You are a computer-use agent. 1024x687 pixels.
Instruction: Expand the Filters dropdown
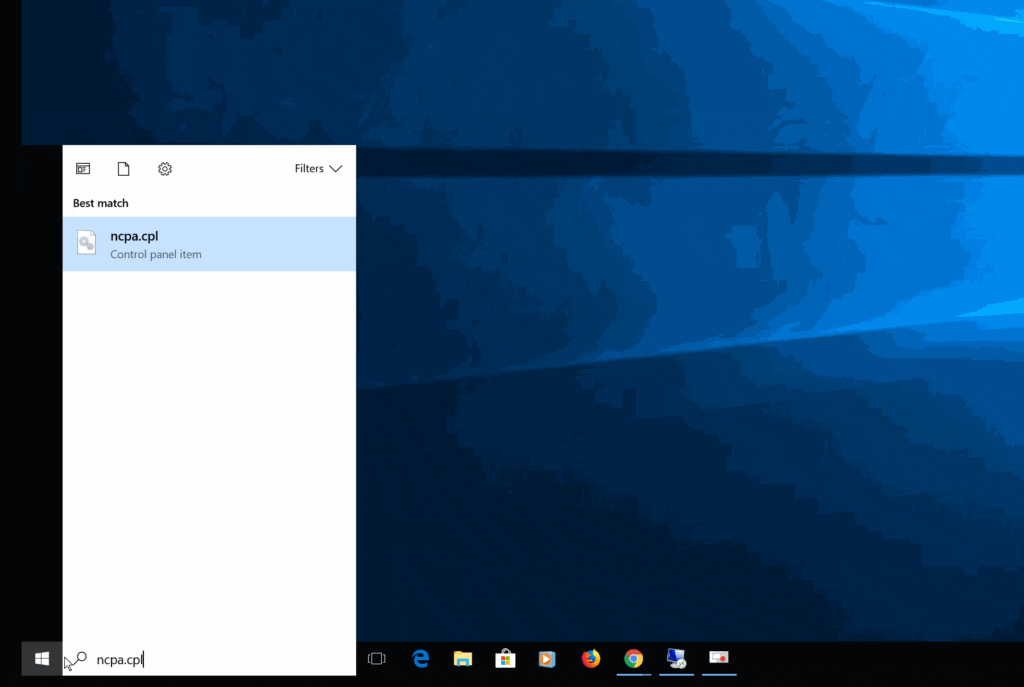318,169
